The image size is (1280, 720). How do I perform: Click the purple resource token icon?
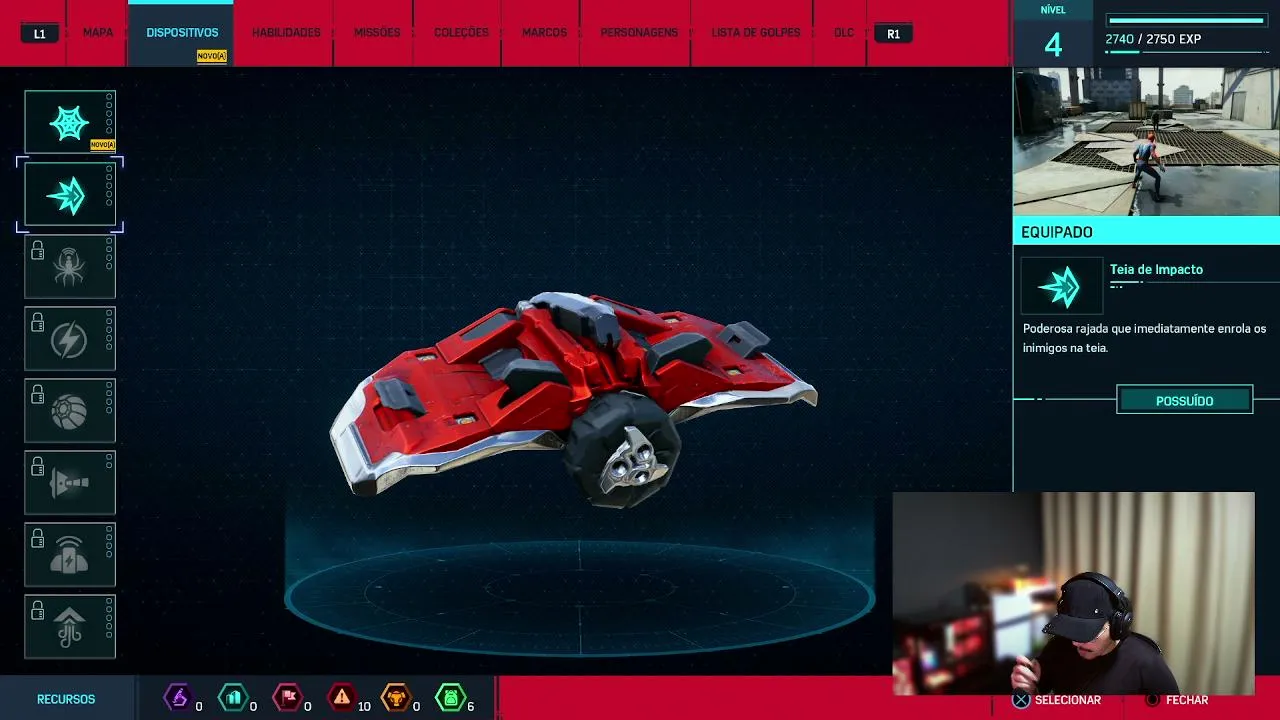point(178,697)
